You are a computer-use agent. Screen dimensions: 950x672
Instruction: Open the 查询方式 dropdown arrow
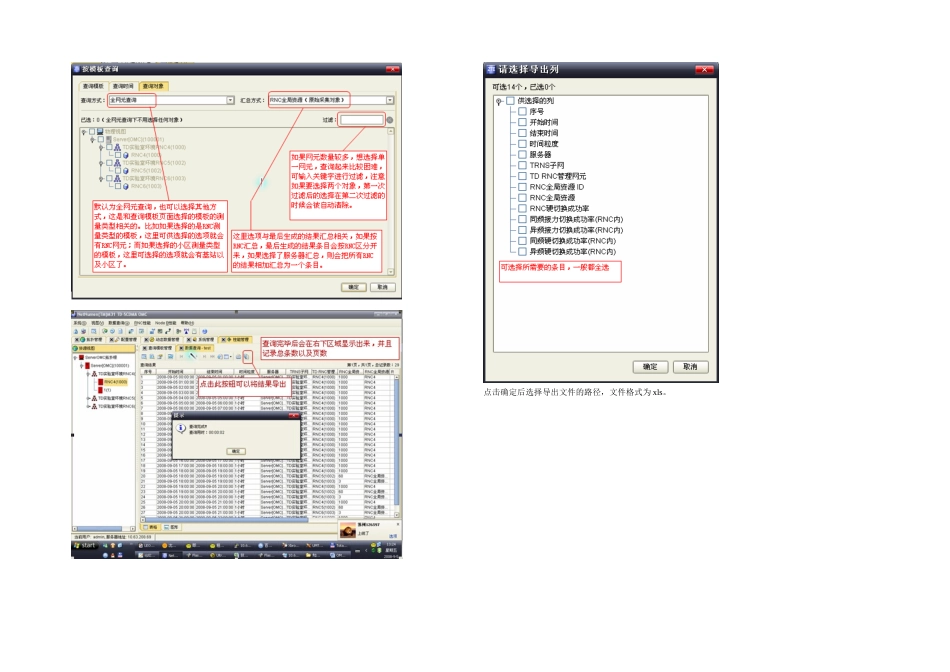click(x=230, y=100)
